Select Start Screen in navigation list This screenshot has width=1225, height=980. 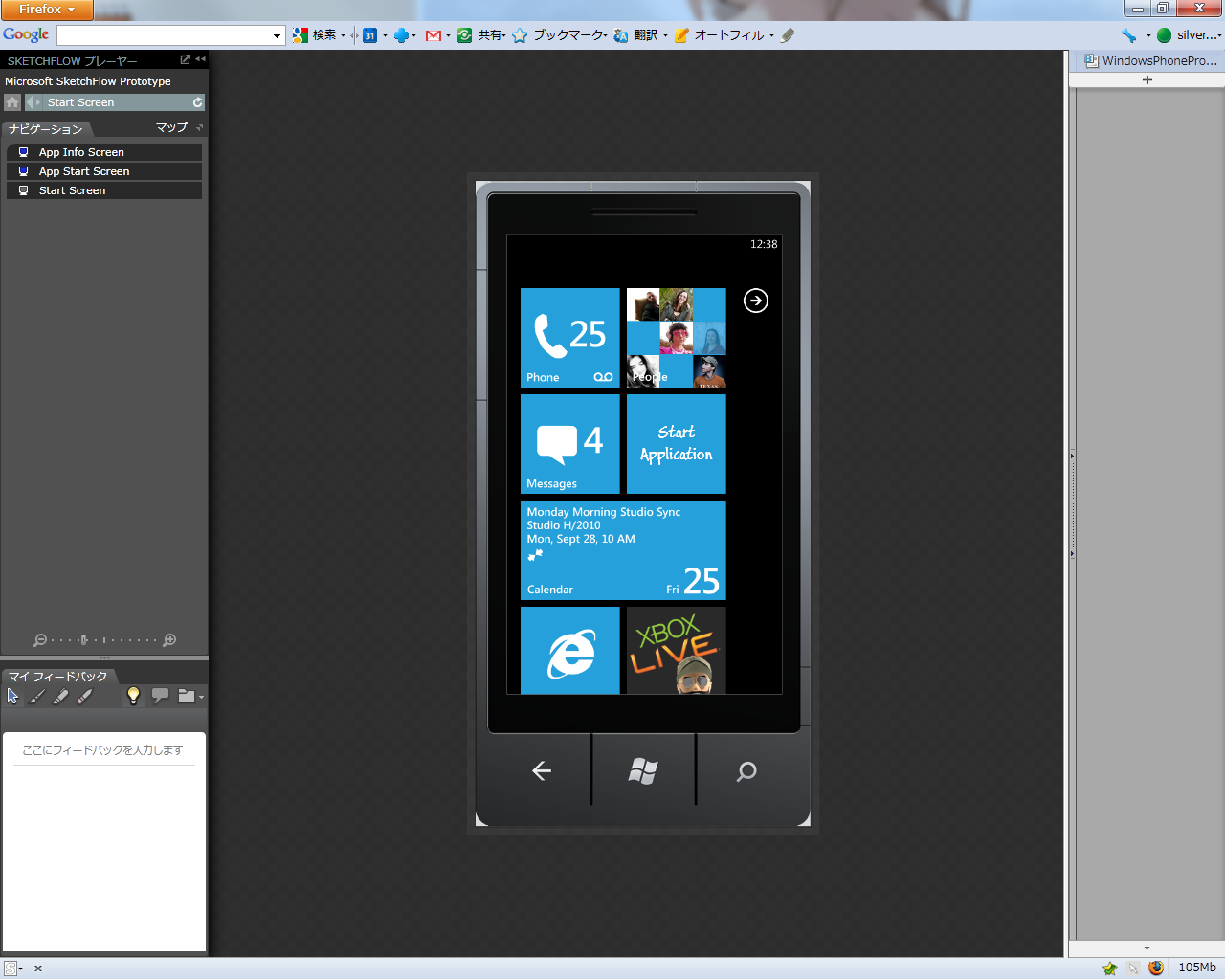coord(104,190)
